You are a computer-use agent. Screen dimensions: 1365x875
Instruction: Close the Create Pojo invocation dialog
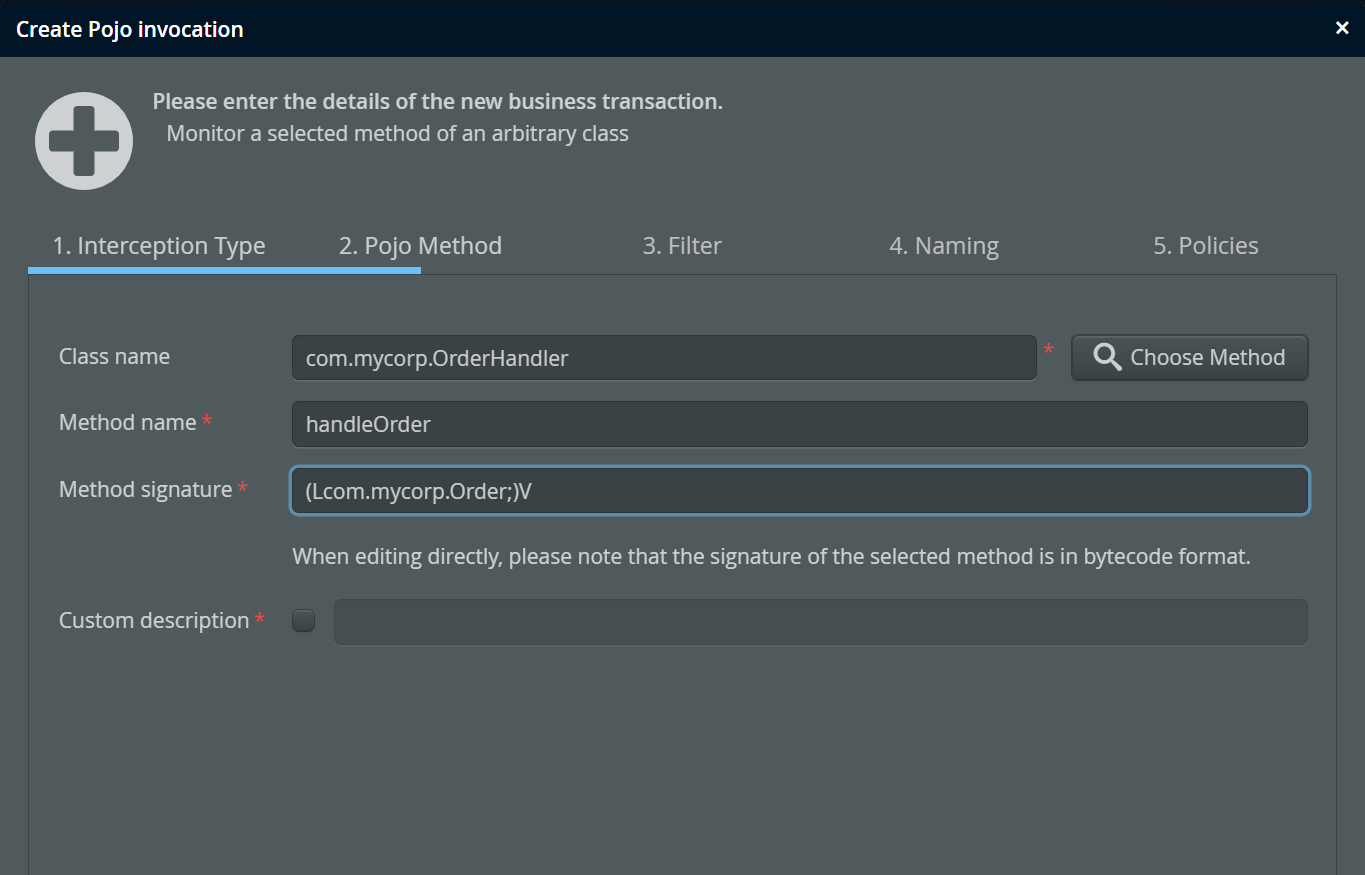(x=1342, y=28)
